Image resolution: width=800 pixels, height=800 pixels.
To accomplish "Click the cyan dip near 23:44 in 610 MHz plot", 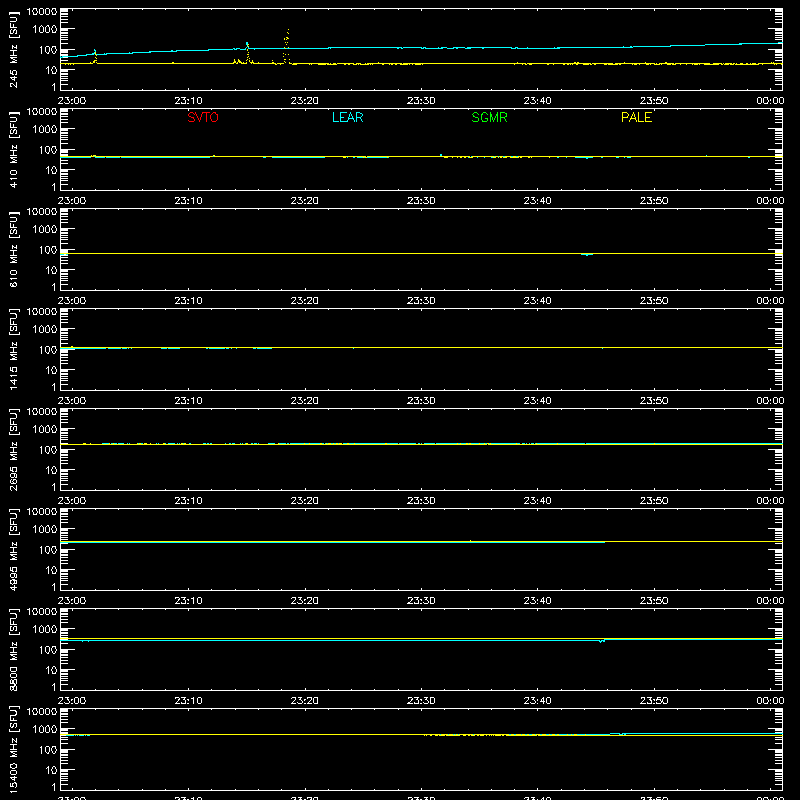I will [x=587, y=254].
